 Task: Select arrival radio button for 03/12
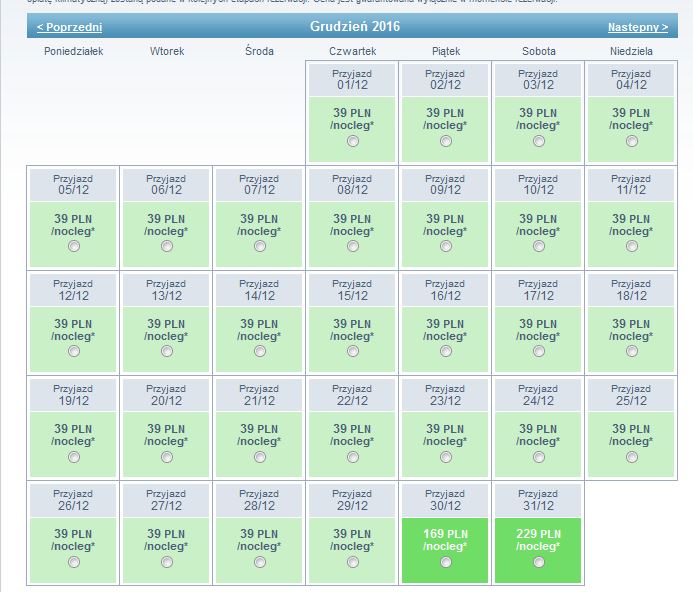click(539, 141)
